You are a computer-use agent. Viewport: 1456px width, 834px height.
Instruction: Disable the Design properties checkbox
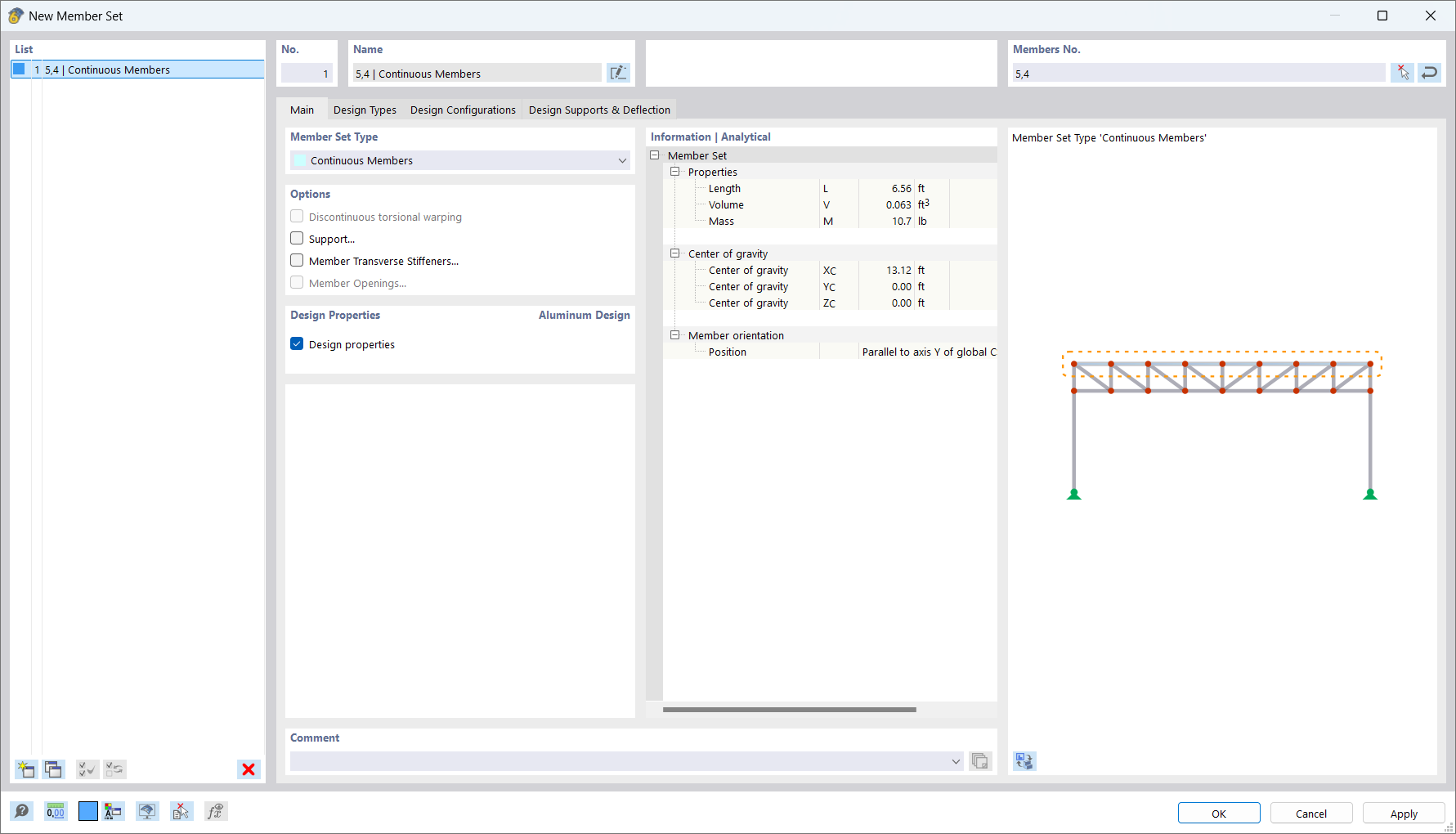coord(297,343)
